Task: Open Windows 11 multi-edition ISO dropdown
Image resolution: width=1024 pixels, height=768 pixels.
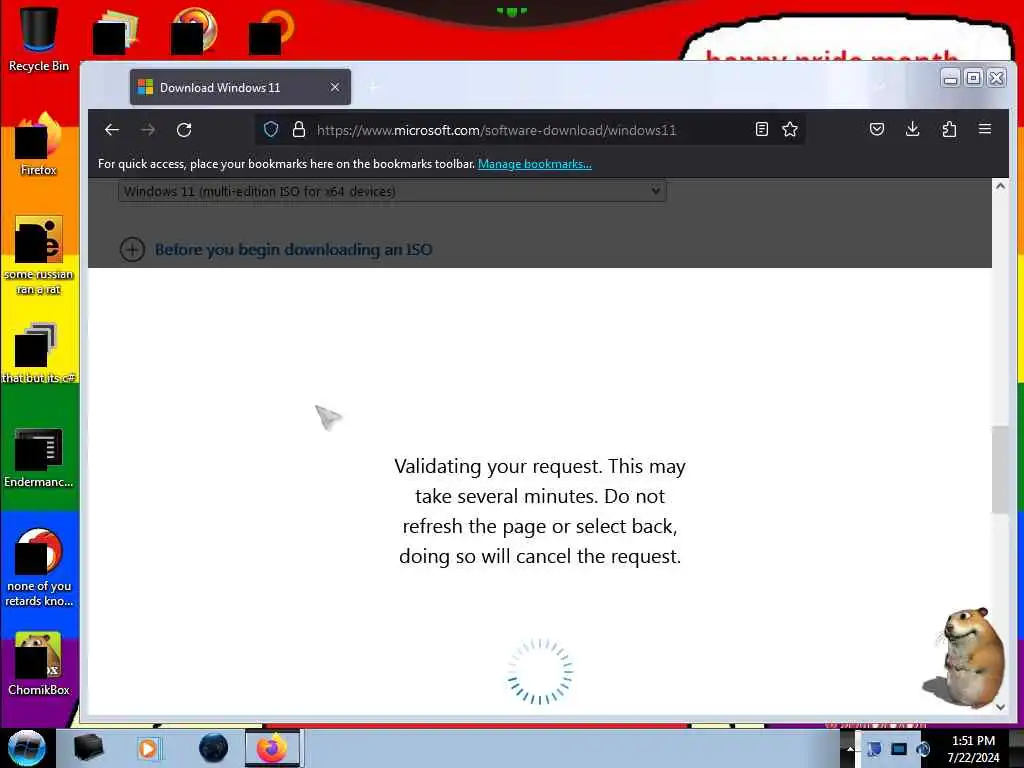Action: tap(392, 191)
